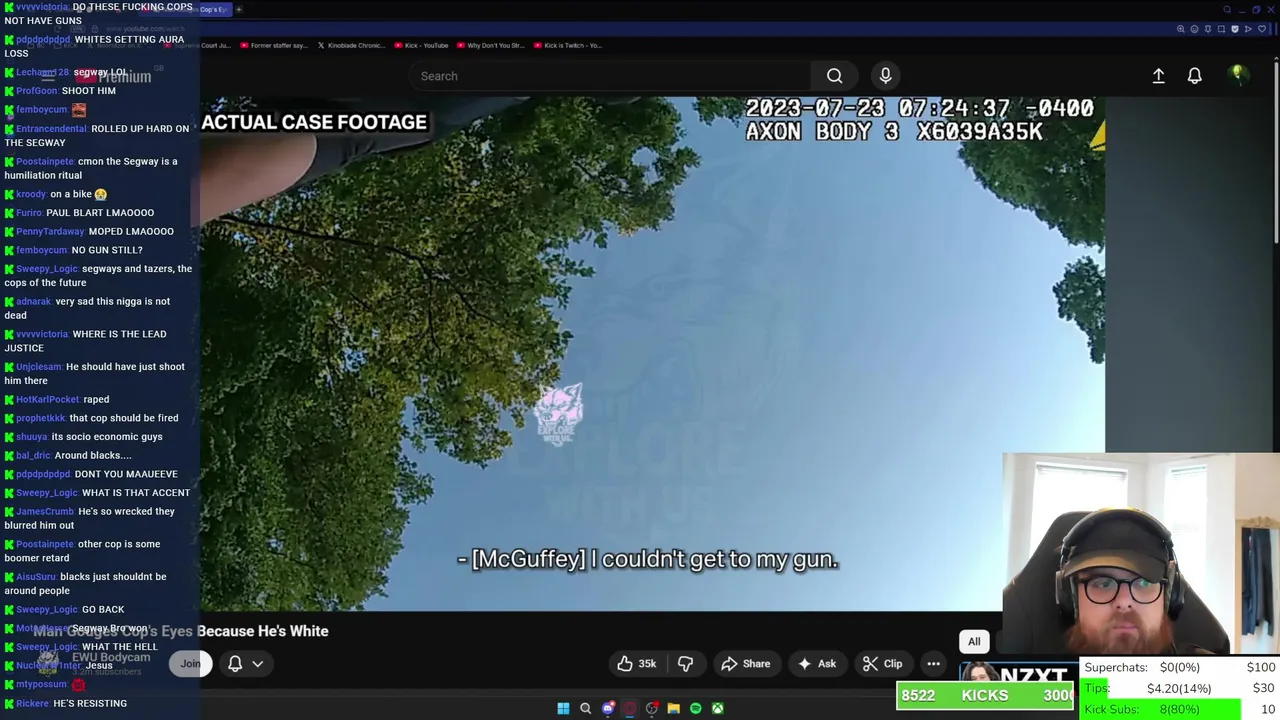Screen dimensions: 1280x720
Task: Click the 'Tips' goal progress bar
Action: [x=1180, y=688]
